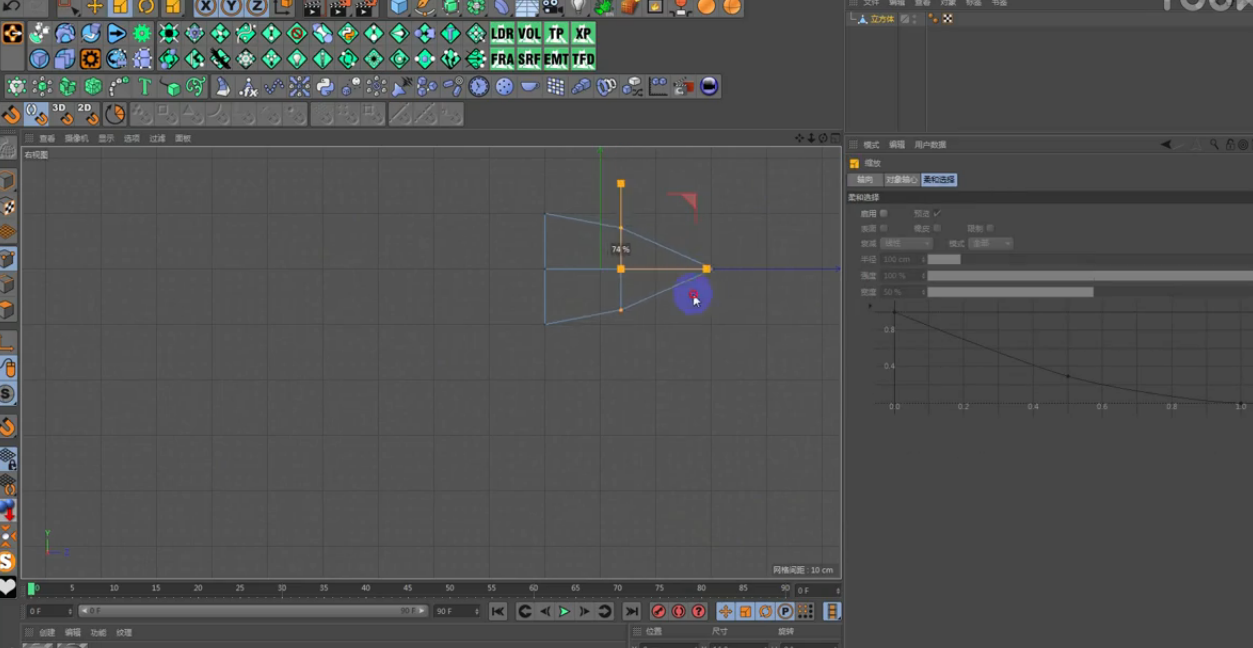1253x648 pixels.
Task: Open the 摄像机 camera viewport menu
Action: (76, 138)
